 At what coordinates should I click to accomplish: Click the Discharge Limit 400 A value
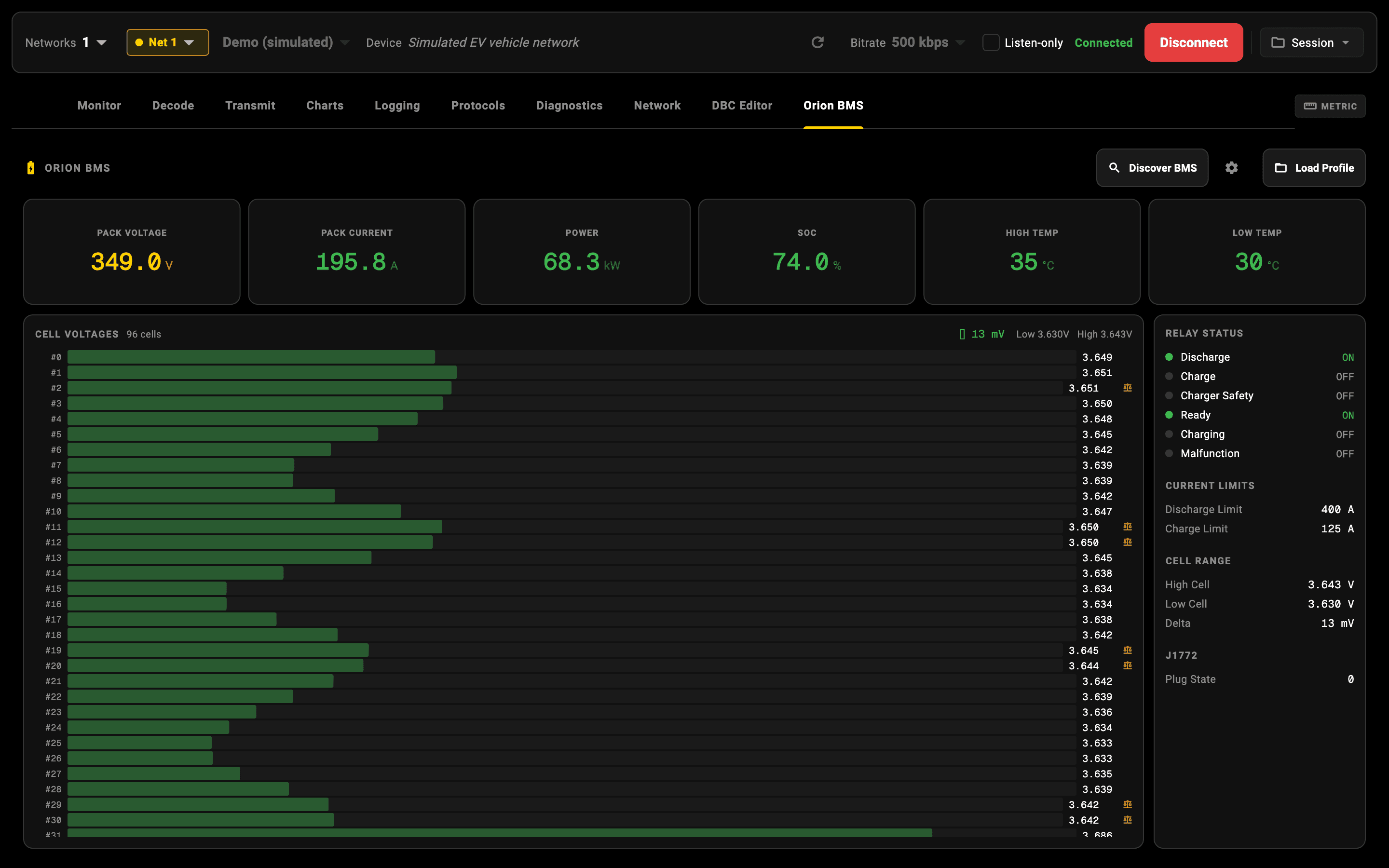coord(1337,509)
